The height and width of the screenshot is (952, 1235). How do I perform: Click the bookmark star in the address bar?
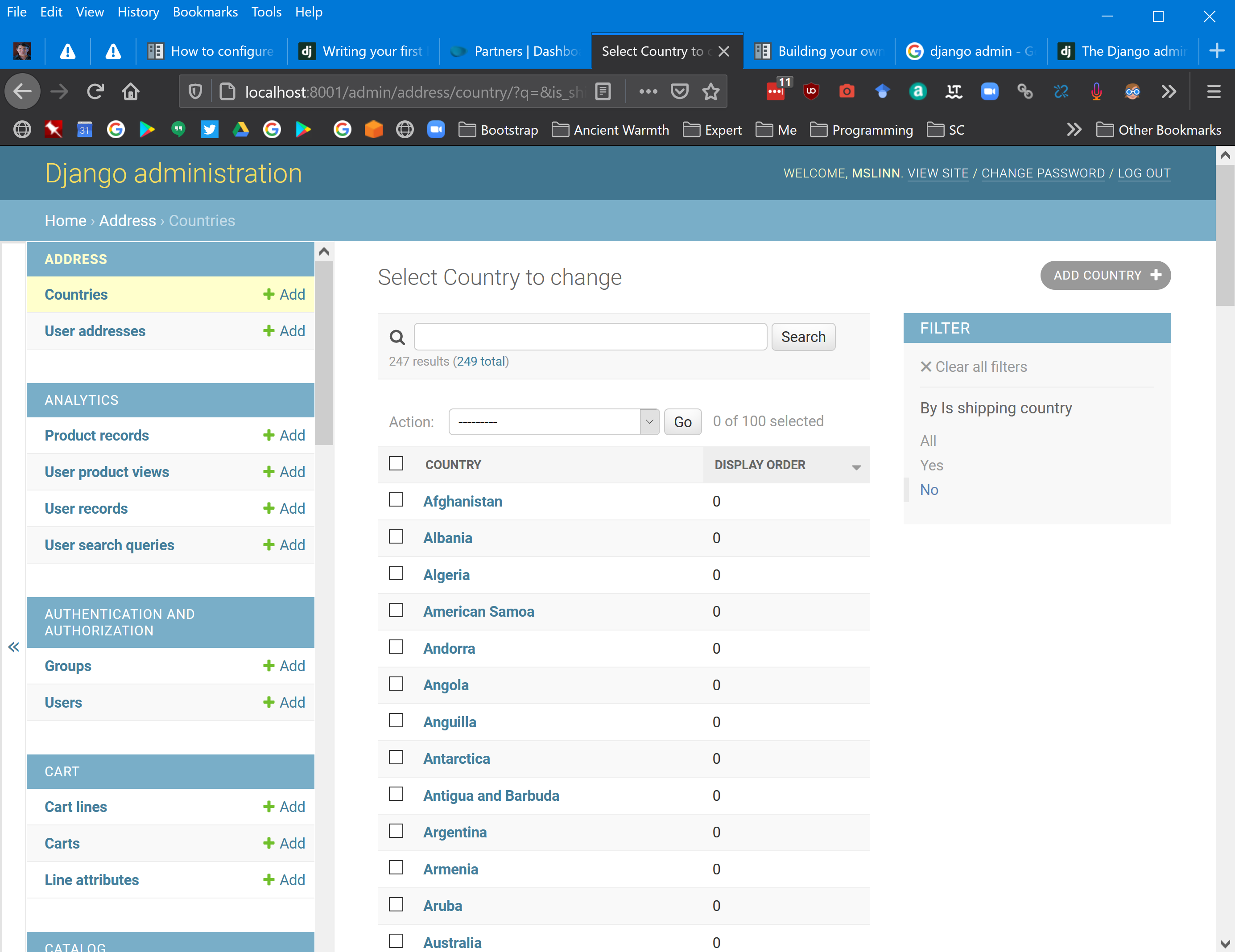pyautogui.click(x=710, y=91)
